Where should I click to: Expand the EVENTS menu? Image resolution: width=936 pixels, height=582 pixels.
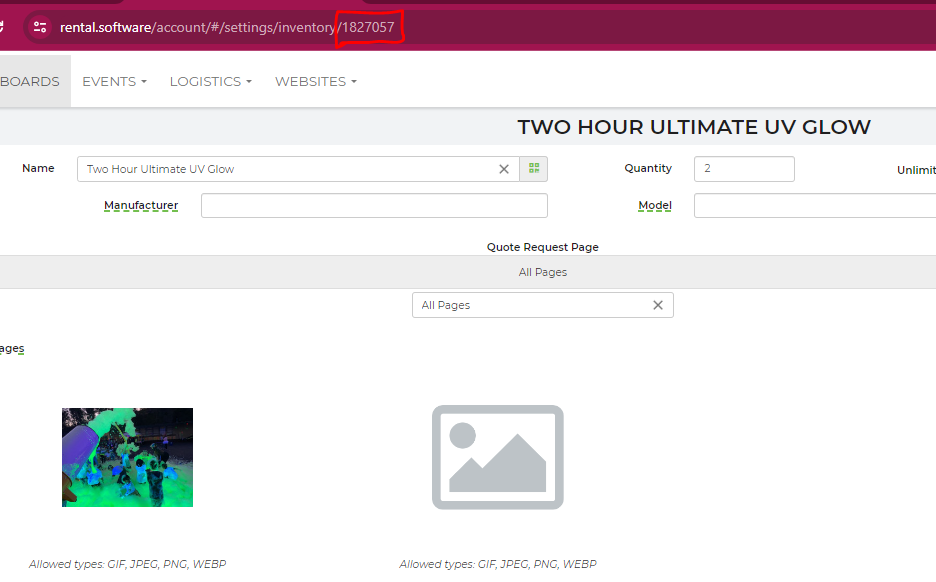pyautogui.click(x=114, y=81)
